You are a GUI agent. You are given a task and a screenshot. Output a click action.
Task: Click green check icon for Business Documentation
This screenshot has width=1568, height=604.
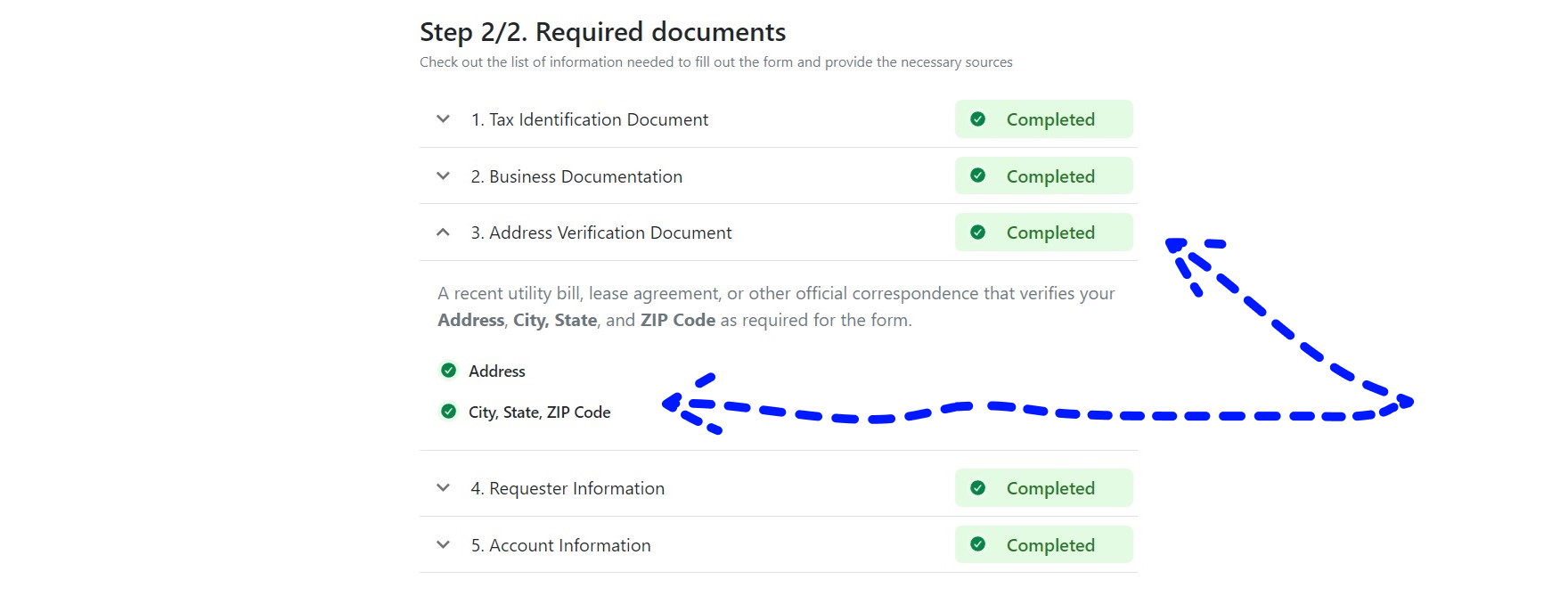coord(977,175)
